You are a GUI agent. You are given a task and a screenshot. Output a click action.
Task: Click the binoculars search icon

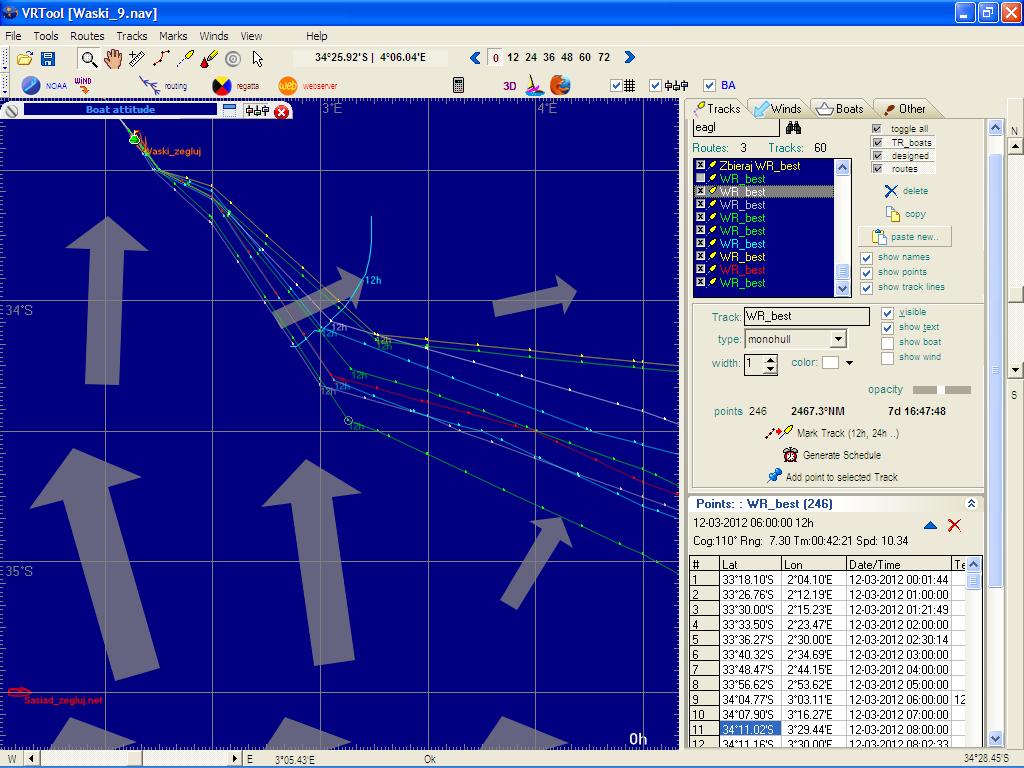[x=793, y=128]
